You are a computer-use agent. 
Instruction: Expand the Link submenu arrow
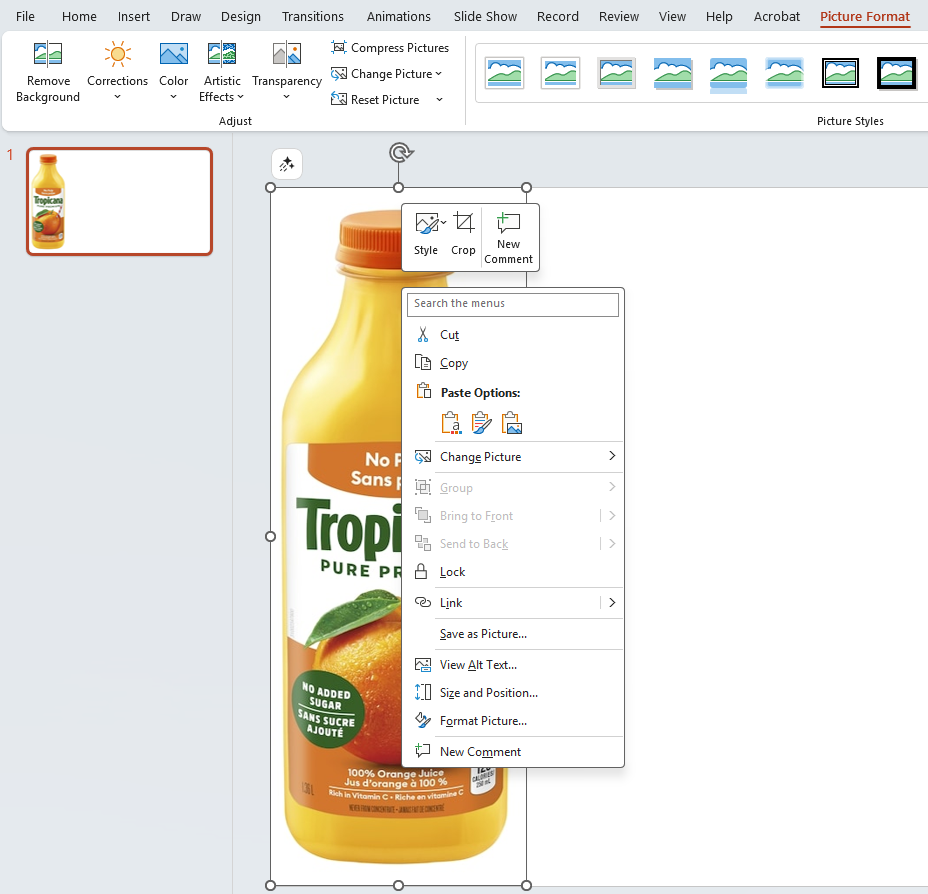pyautogui.click(x=612, y=603)
